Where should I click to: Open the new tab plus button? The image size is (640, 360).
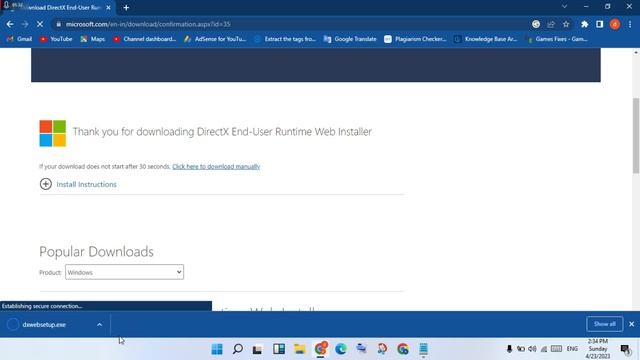(126, 8)
